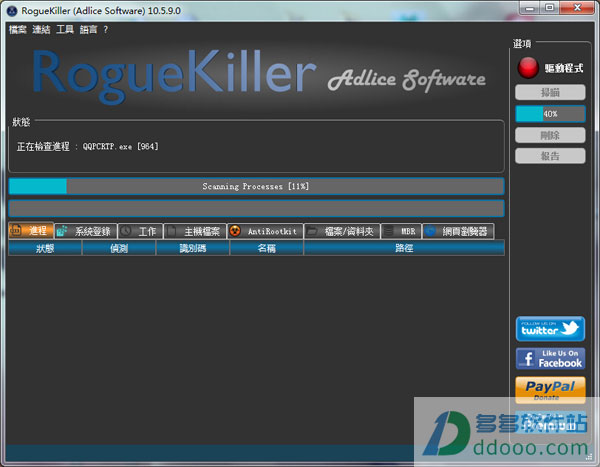Click the 報告 report button

[550, 156]
